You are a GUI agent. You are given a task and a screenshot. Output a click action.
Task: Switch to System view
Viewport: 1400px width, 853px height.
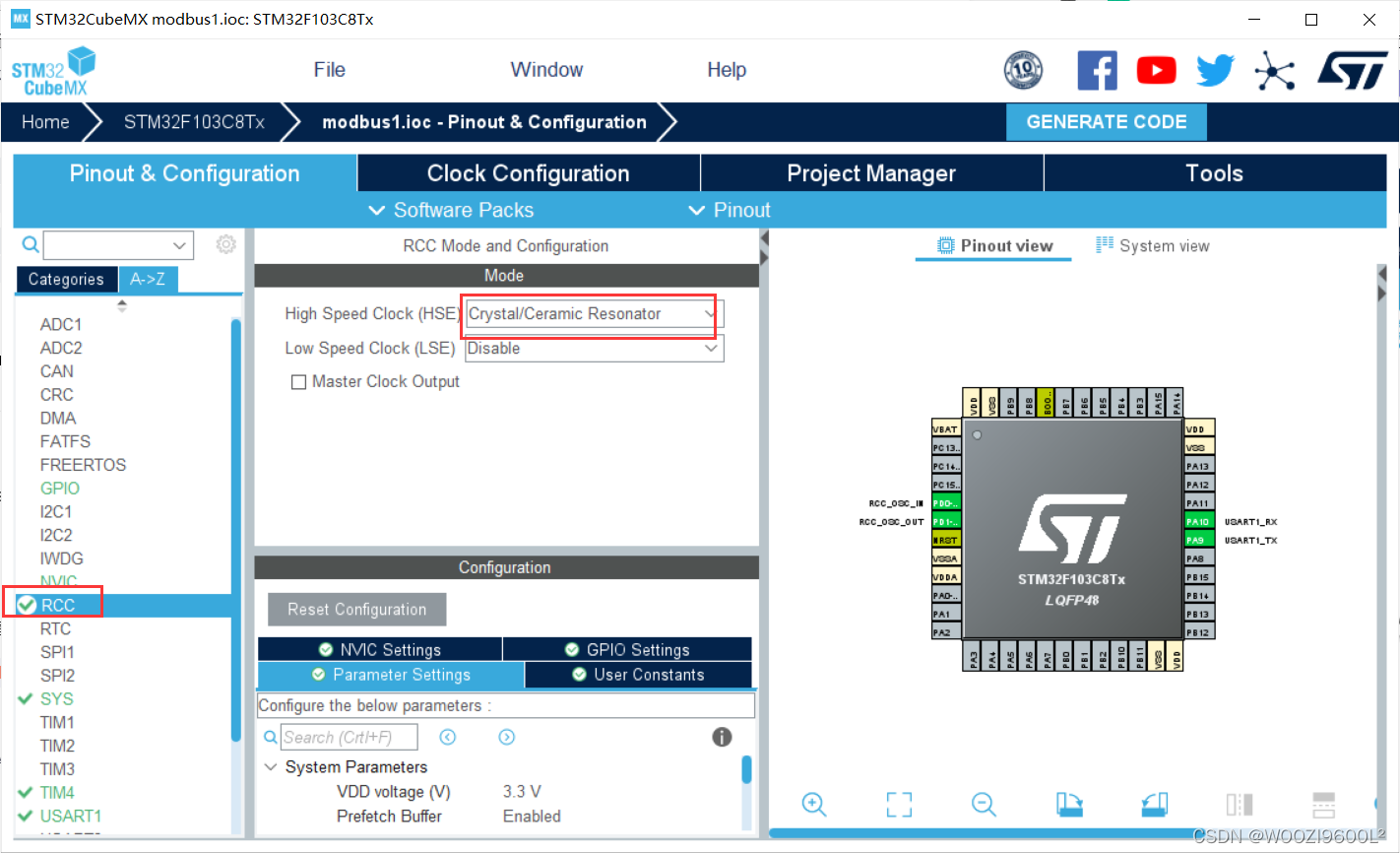pyautogui.click(x=1153, y=246)
